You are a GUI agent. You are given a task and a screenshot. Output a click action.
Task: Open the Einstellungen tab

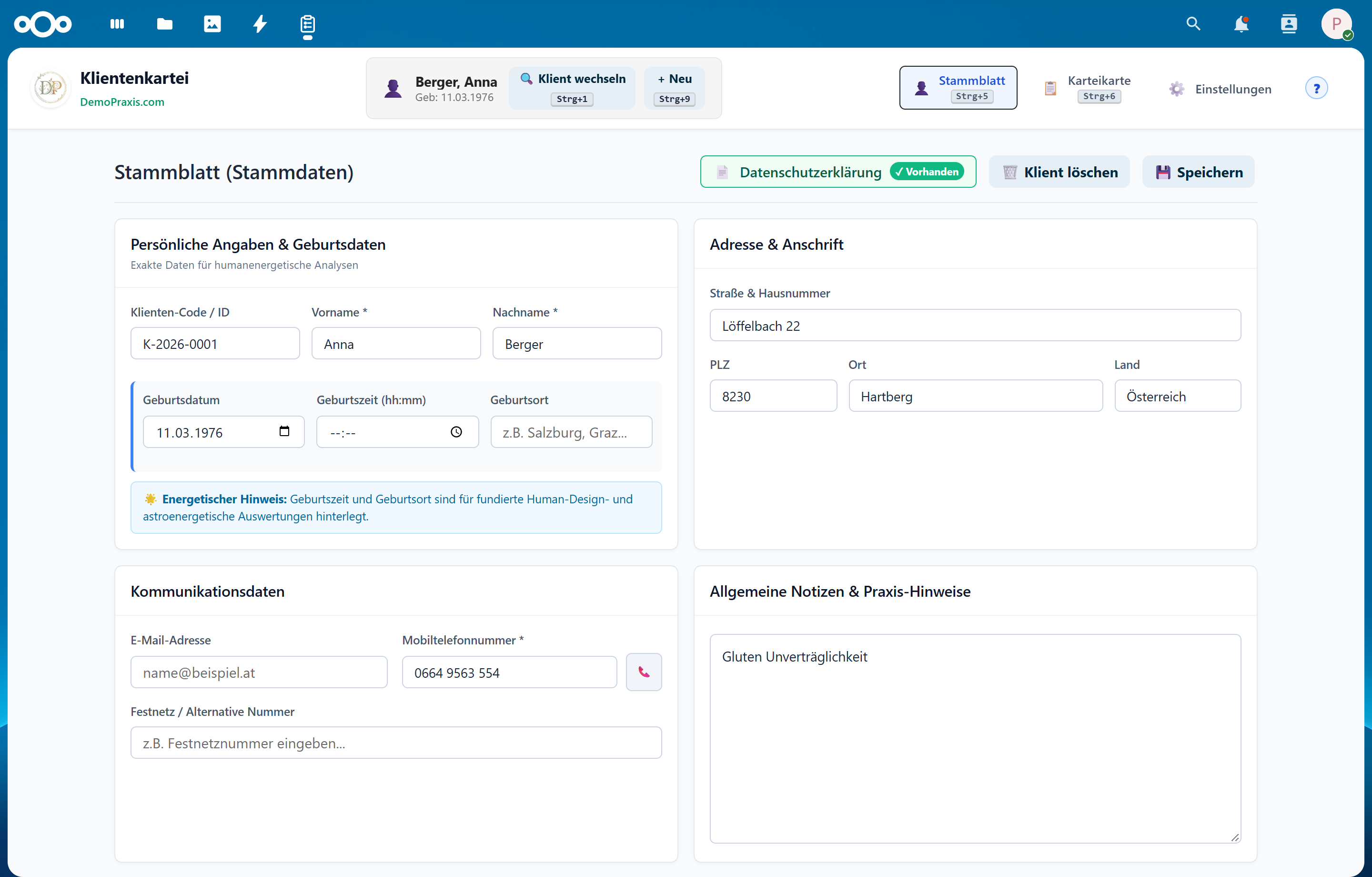(x=1221, y=89)
